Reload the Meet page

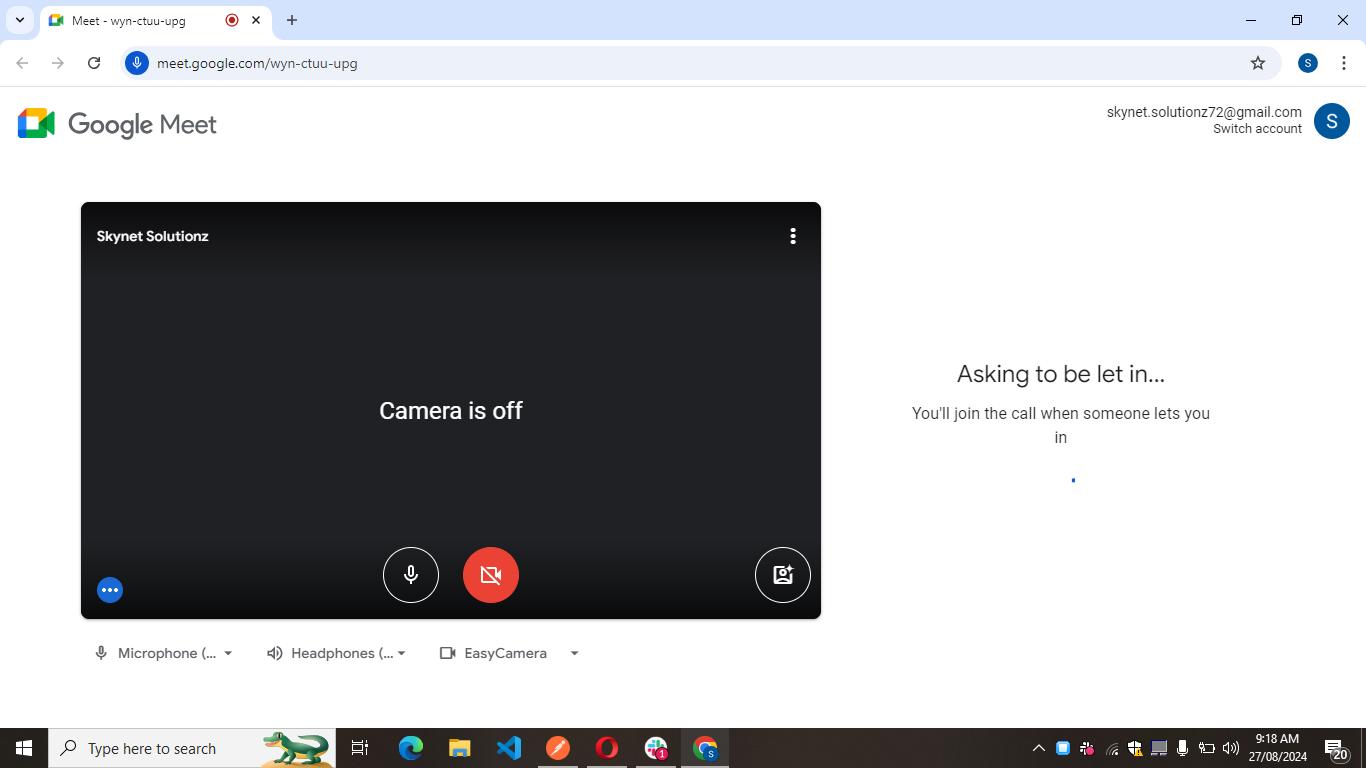click(x=94, y=63)
